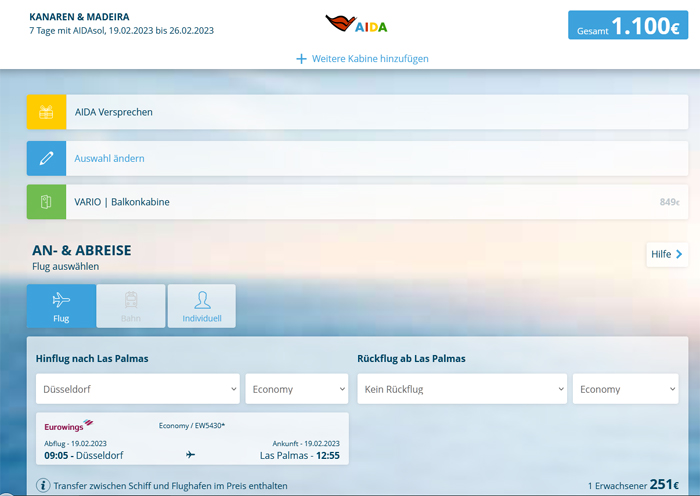Click the trip date text 19.02.2023 bis 26.02.2023
The width and height of the screenshot is (700, 496).
[161, 31]
